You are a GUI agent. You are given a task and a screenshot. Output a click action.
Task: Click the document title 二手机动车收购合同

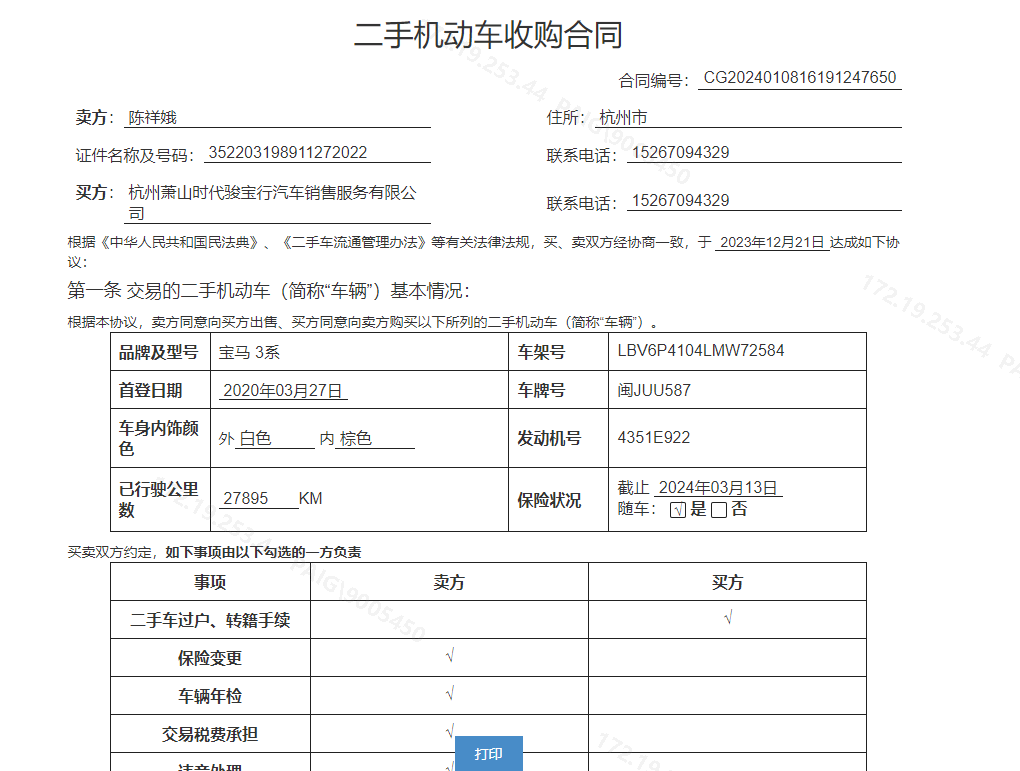489,35
